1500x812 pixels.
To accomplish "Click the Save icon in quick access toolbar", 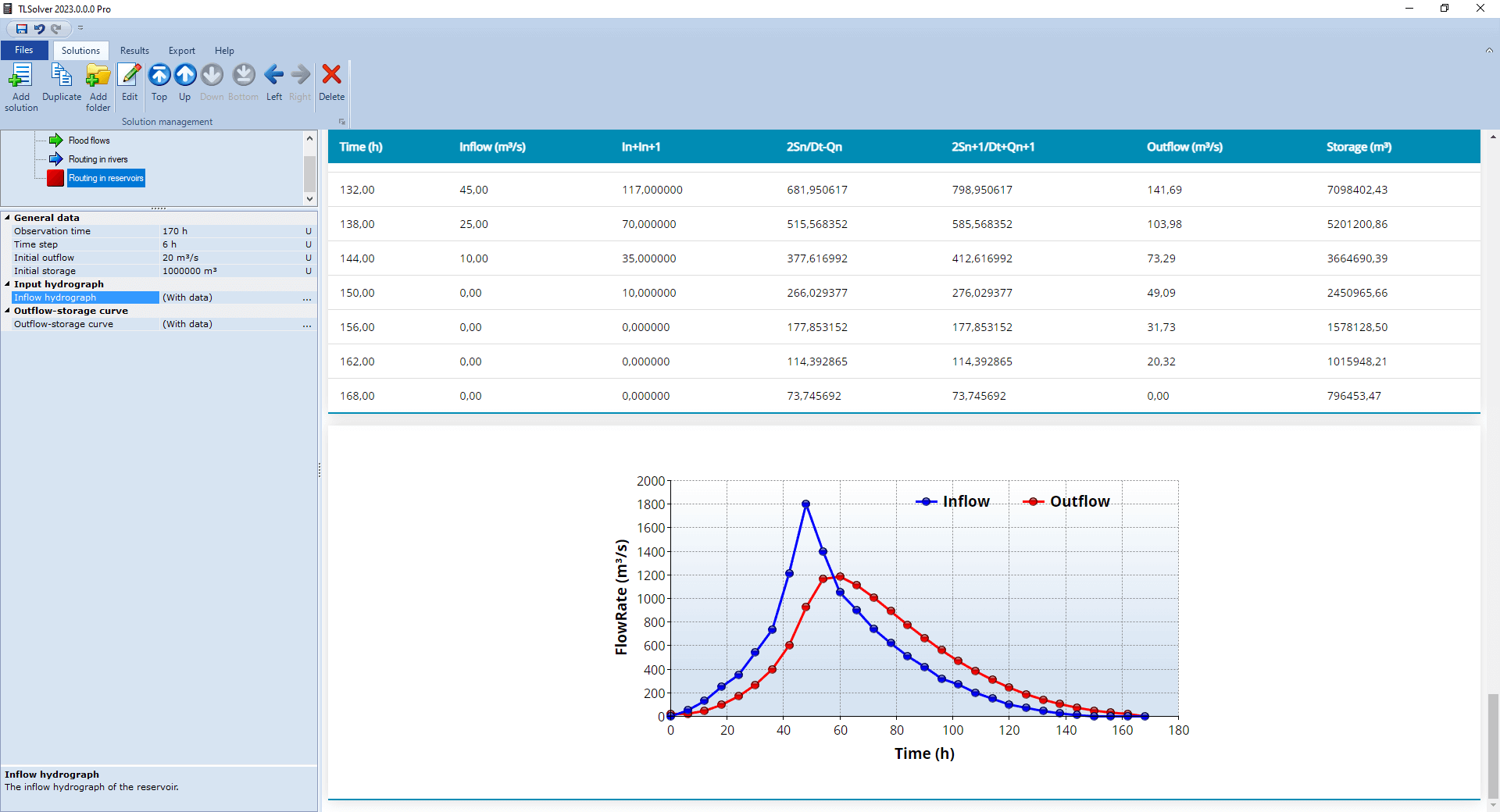I will [22, 29].
